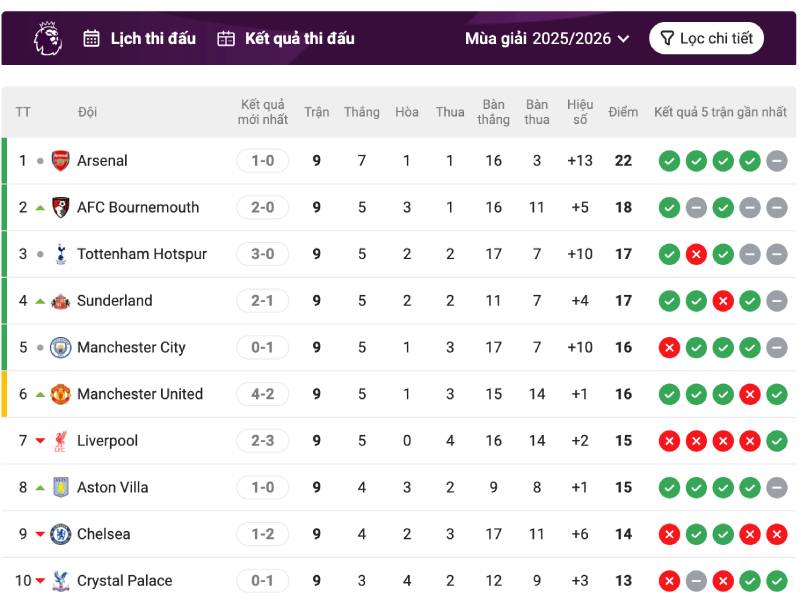Open the Mùa giải 2025/2026 season dropdown

pos(547,39)
